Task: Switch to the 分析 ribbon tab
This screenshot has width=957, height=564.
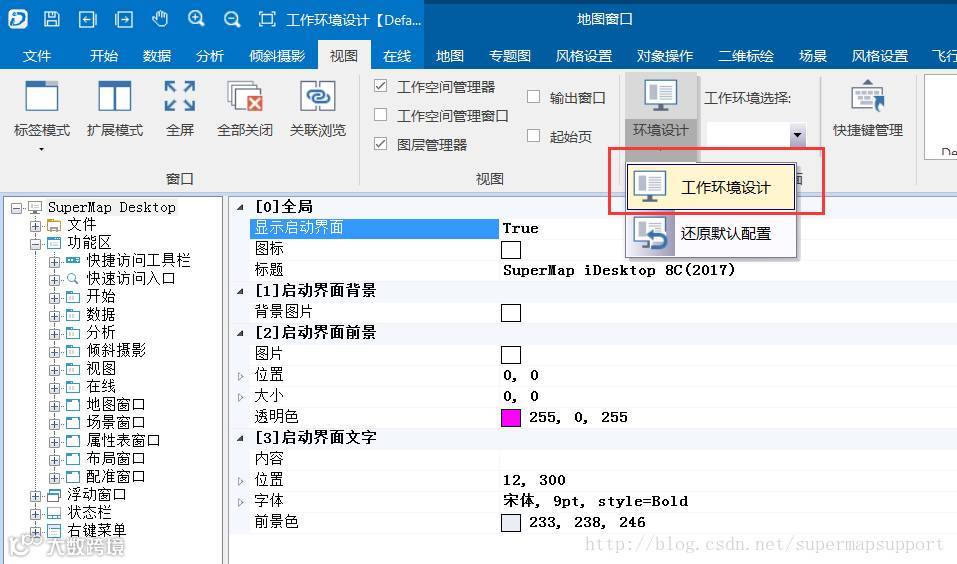Action: pos(209,56)
